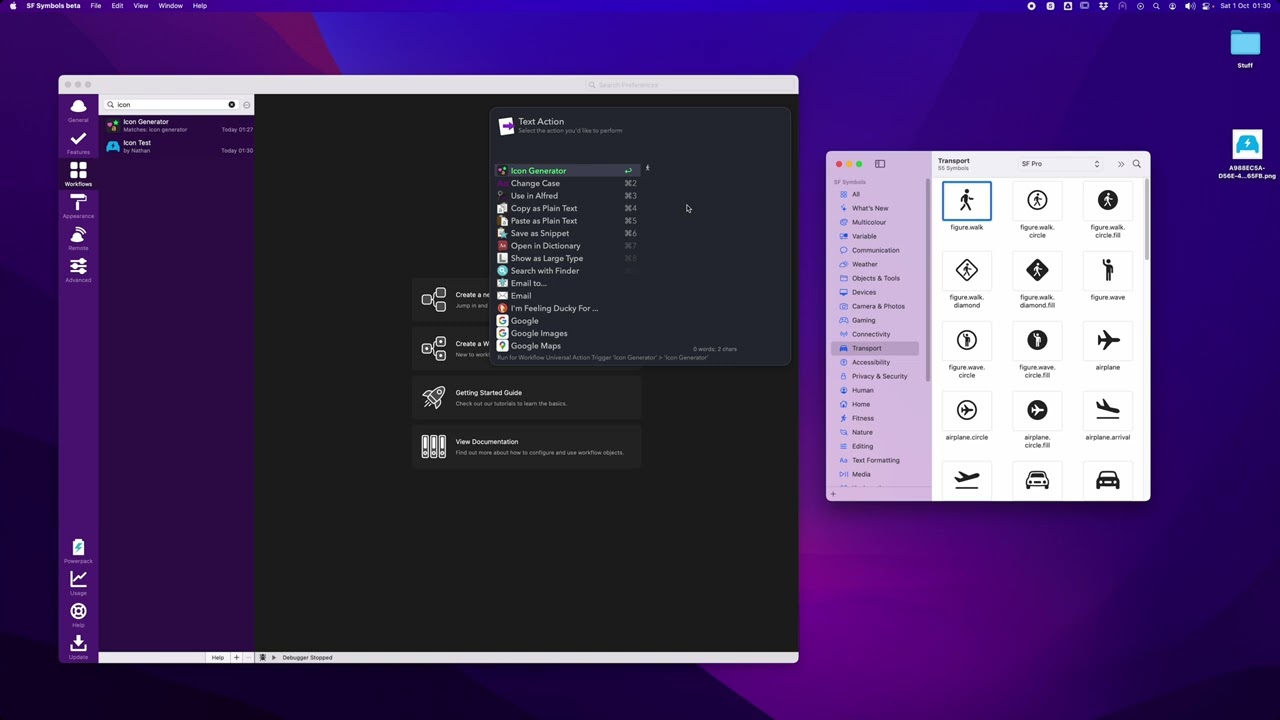
Task: Choose Icon Generator in Text Action list
Action: coord(566,171)
